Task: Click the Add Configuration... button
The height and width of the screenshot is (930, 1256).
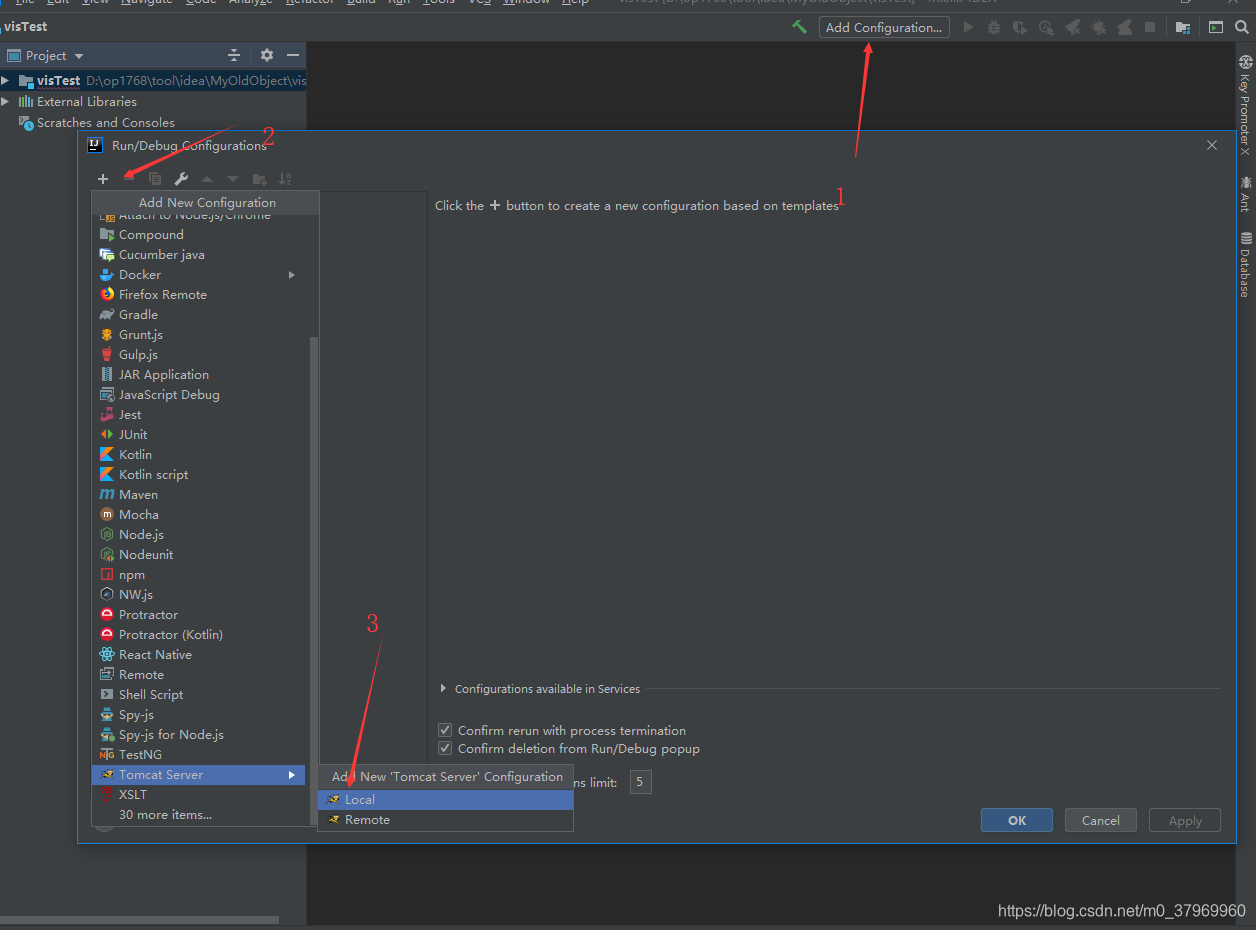Action: pyautogui.click(x=884, y=27)
